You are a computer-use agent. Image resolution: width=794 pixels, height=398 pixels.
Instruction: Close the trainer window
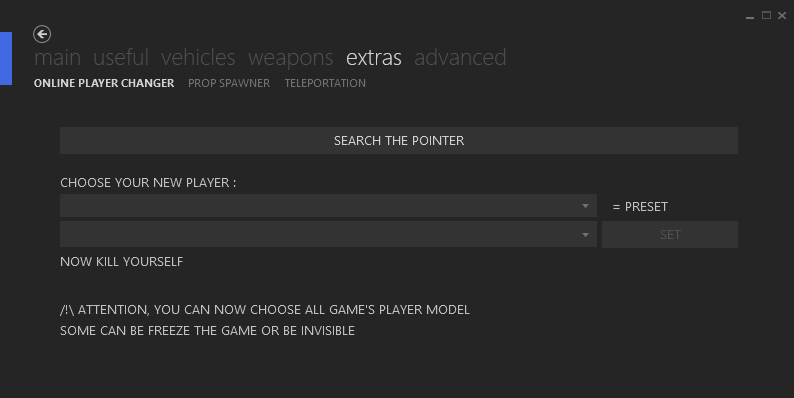tap(782, 16)
